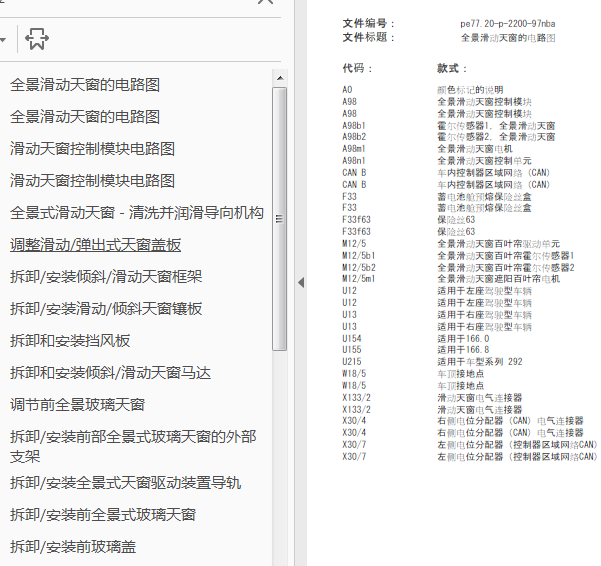Click the 款式 column header
This screenshot has width=601, height=566.
pos(452,69)
